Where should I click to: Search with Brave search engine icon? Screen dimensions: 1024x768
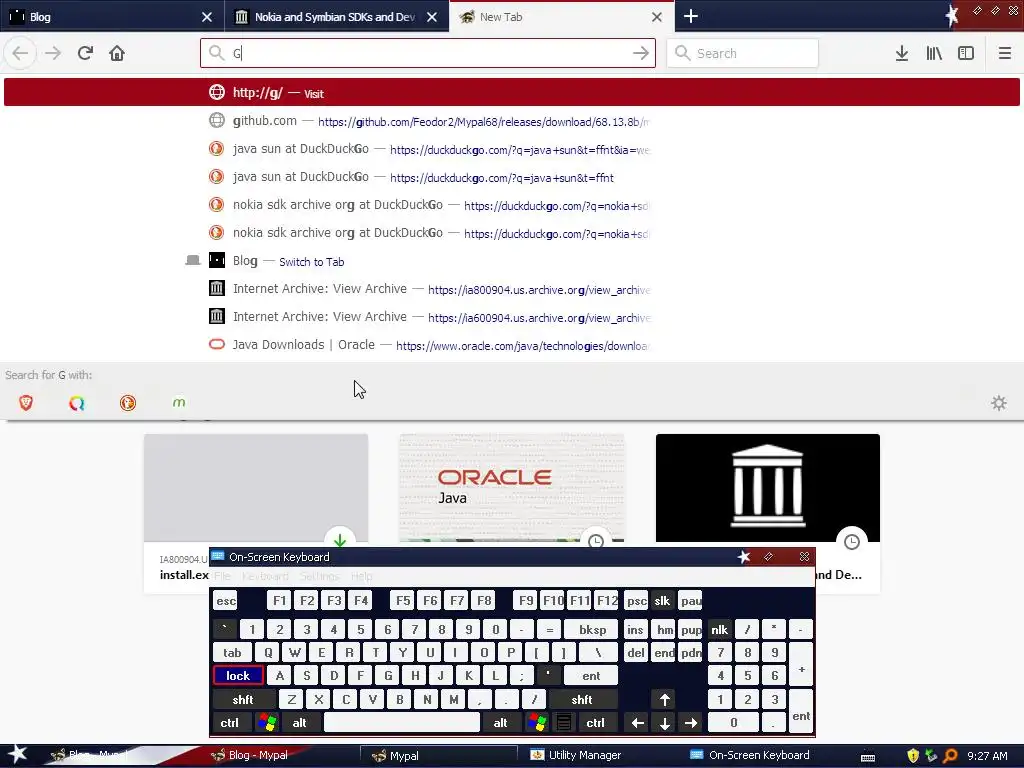[26, 403]
